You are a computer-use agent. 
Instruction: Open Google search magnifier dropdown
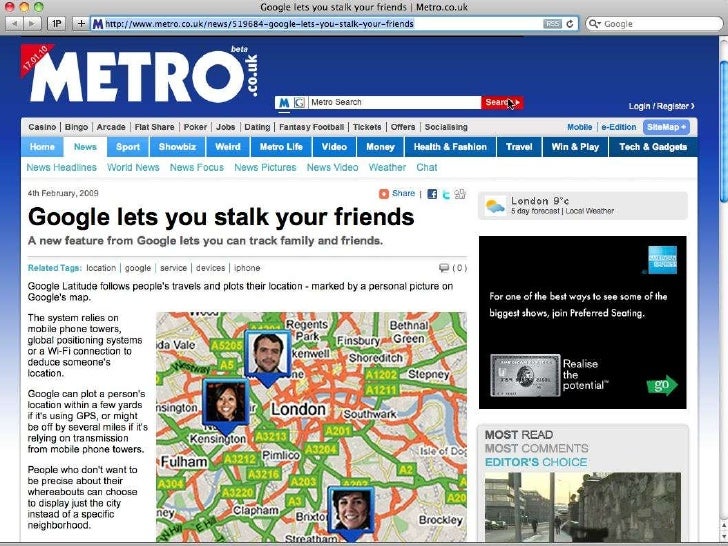click(594, 24)
